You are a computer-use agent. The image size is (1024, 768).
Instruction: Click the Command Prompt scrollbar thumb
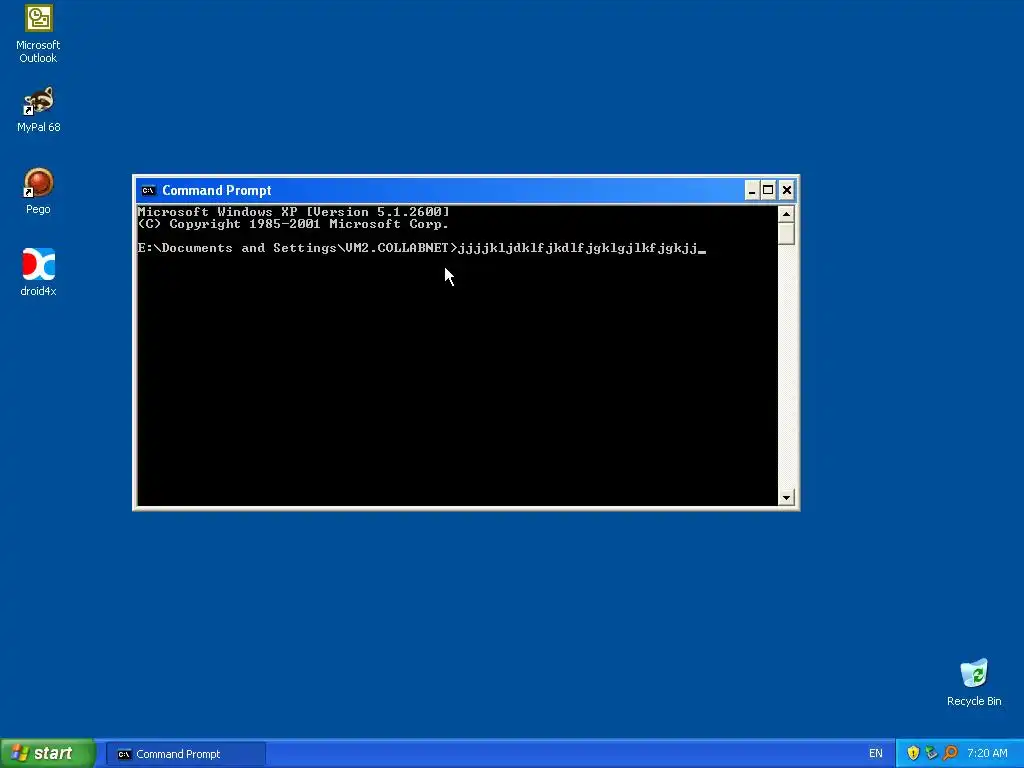(x=786, y=233)
